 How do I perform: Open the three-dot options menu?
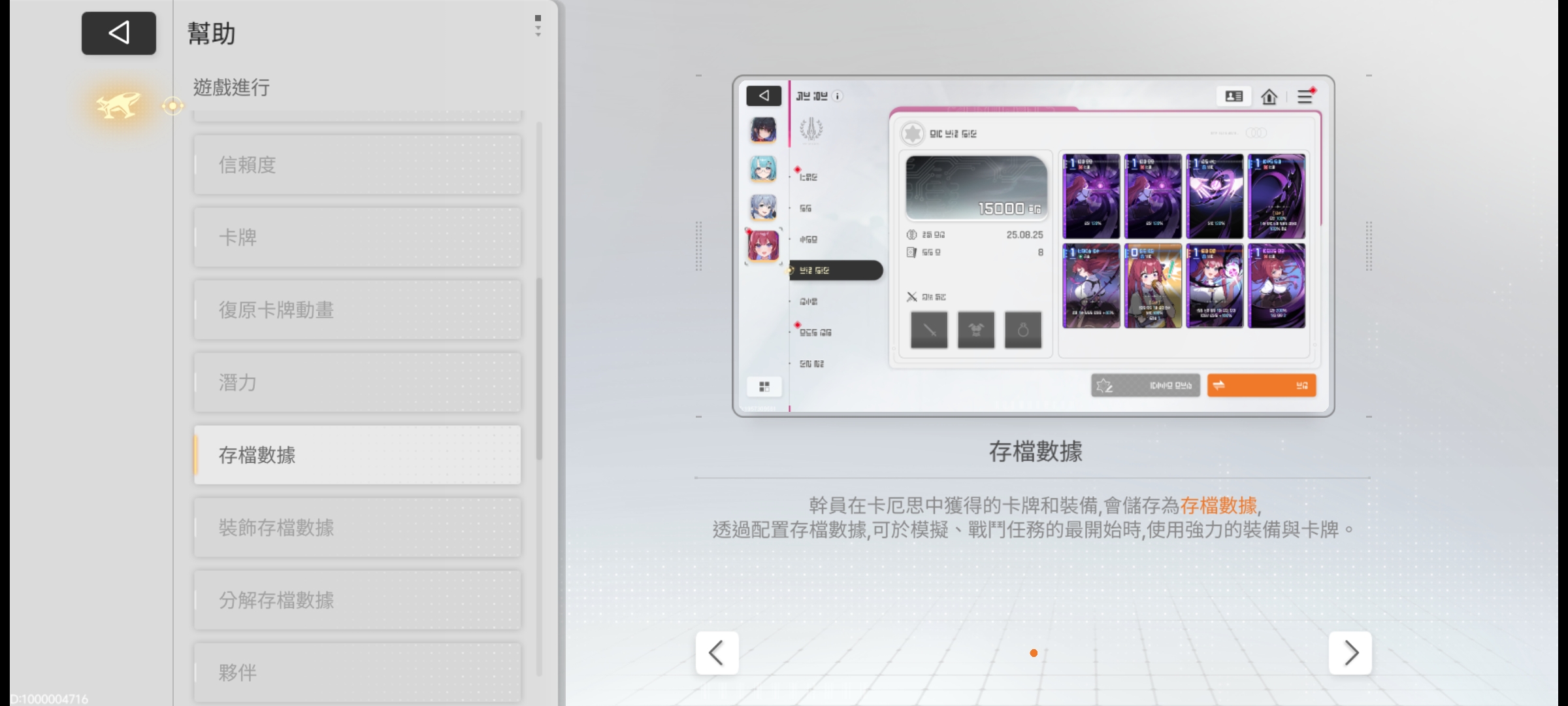tap(538, 26)
